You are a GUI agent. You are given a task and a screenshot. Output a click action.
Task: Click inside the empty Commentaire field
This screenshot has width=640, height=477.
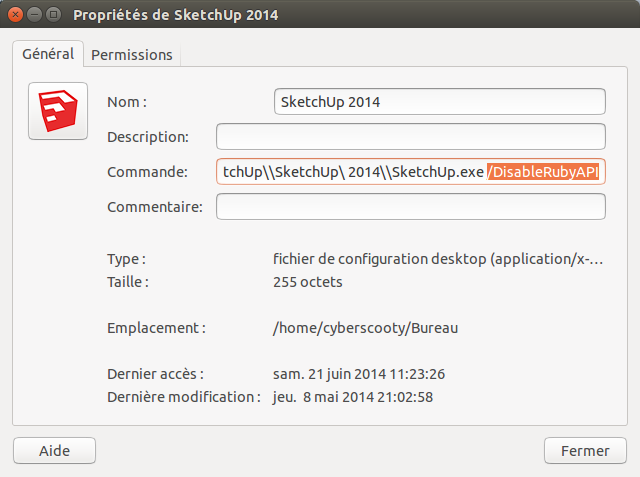(411, 207)
